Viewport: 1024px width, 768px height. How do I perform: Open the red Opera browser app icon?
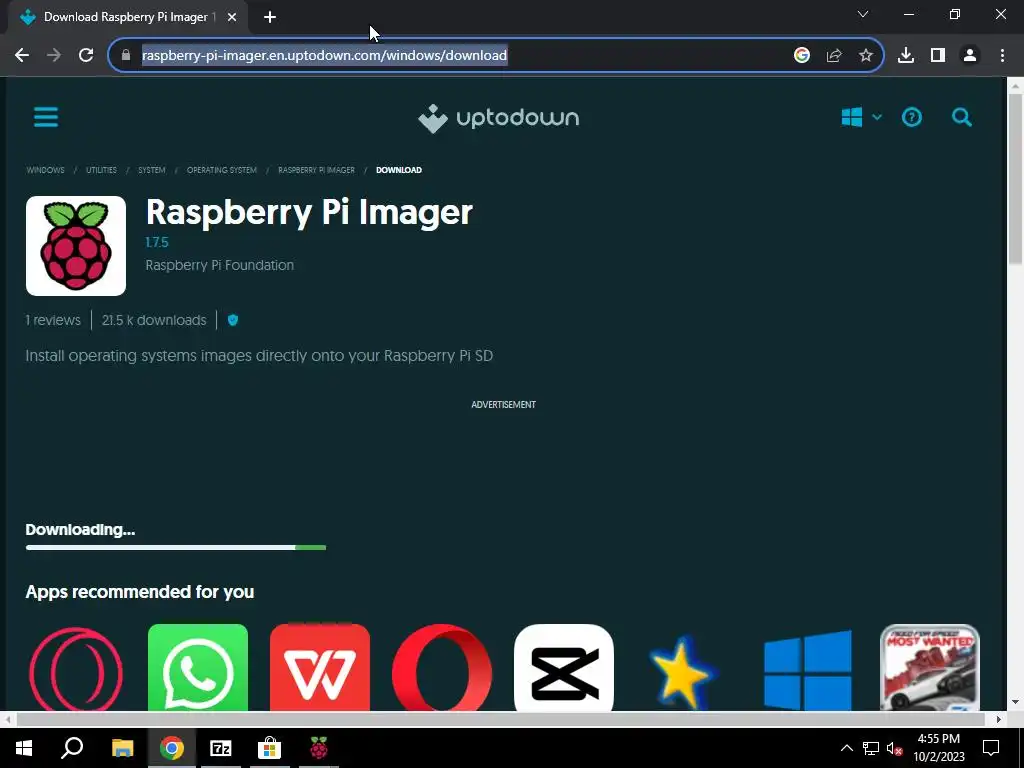pyautogui.click(x=442, y=667)
